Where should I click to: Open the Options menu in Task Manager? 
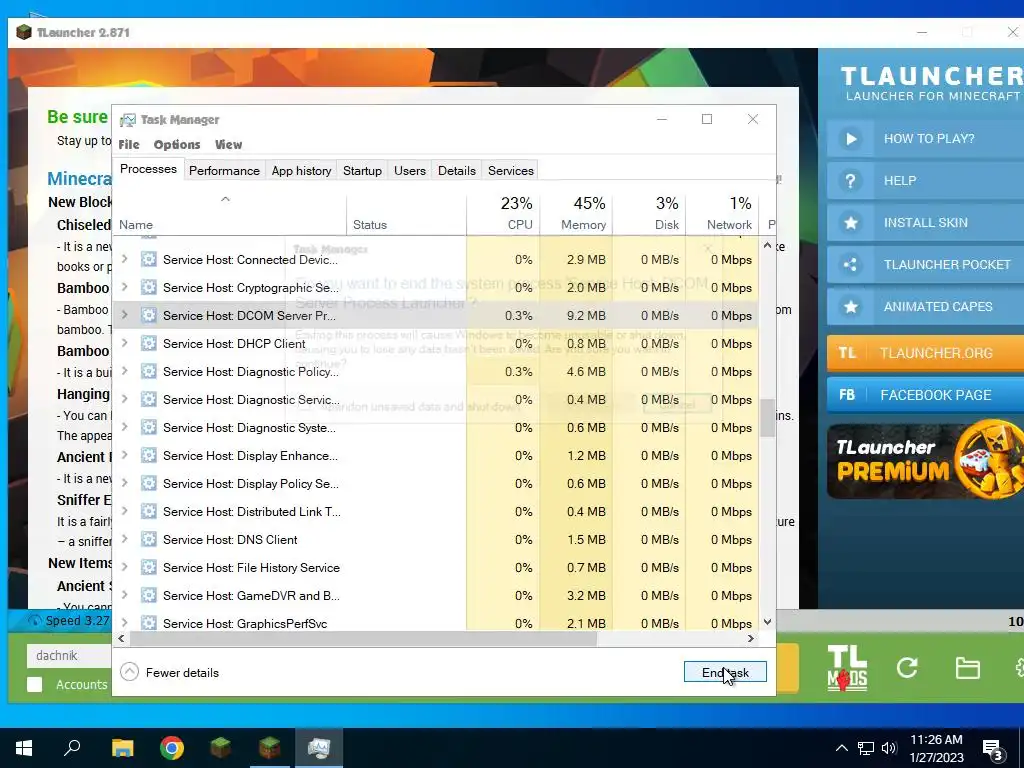pos(177,144)
